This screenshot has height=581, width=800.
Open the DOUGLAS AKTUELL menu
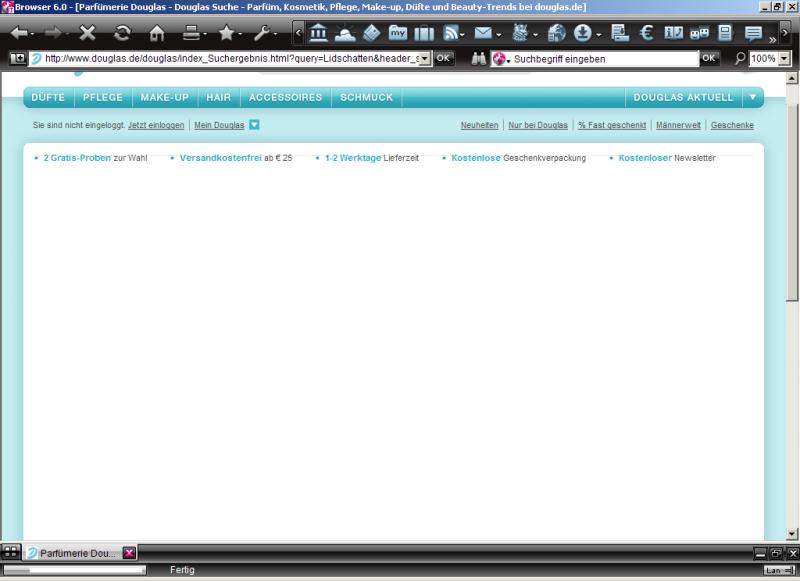point(683,97)
